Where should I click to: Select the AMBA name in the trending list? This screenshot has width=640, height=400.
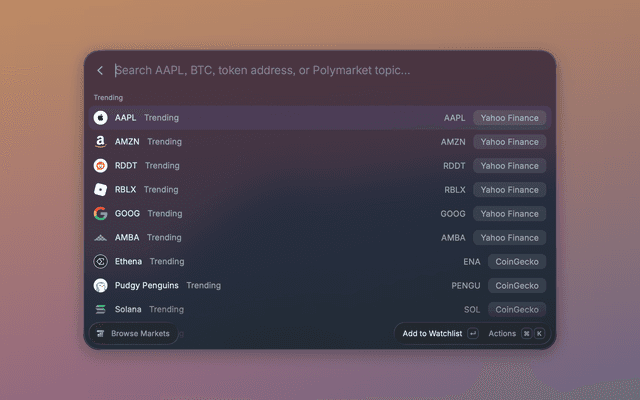pos(127,238)
